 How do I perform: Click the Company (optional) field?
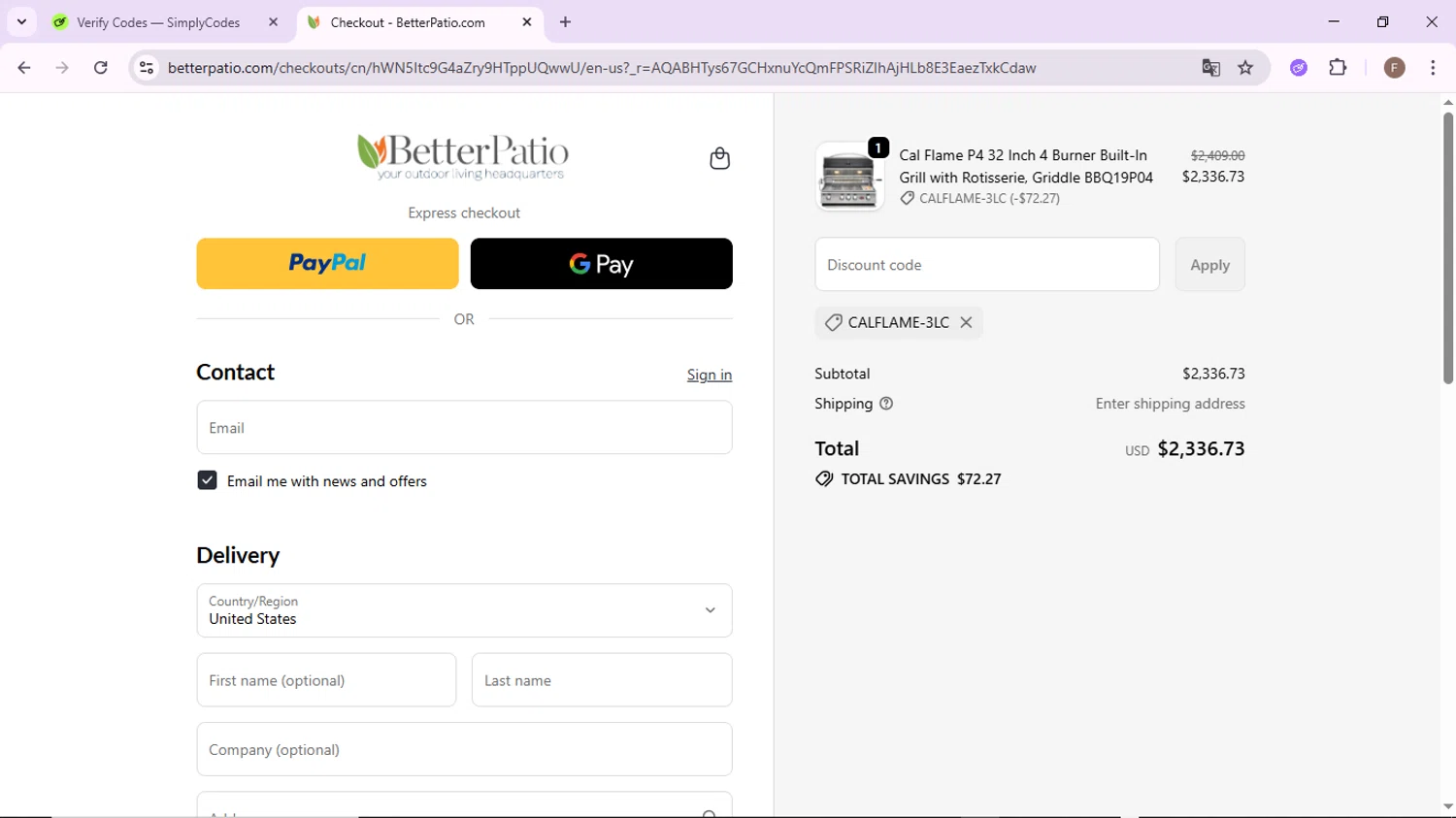464,749
